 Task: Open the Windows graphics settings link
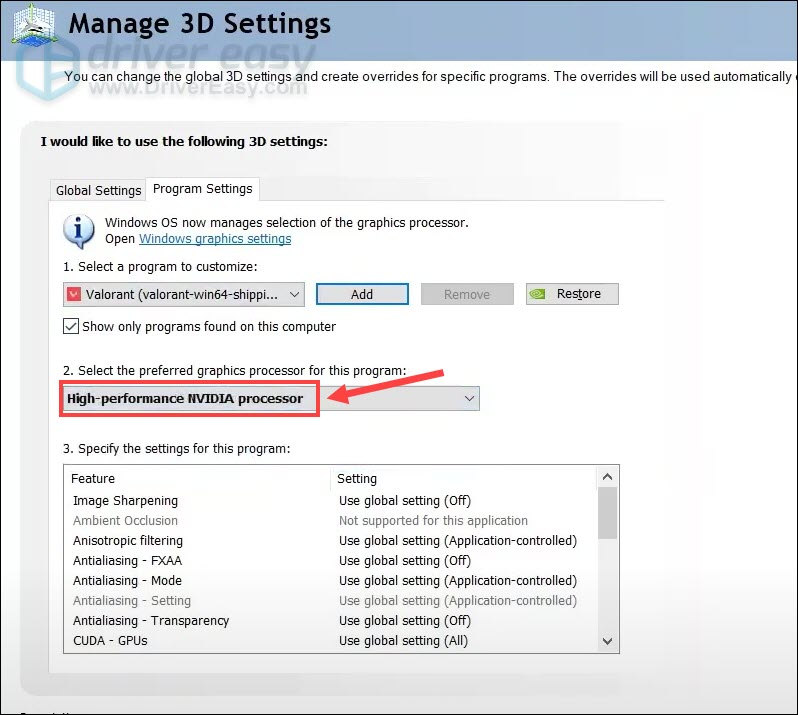(215, 239)
